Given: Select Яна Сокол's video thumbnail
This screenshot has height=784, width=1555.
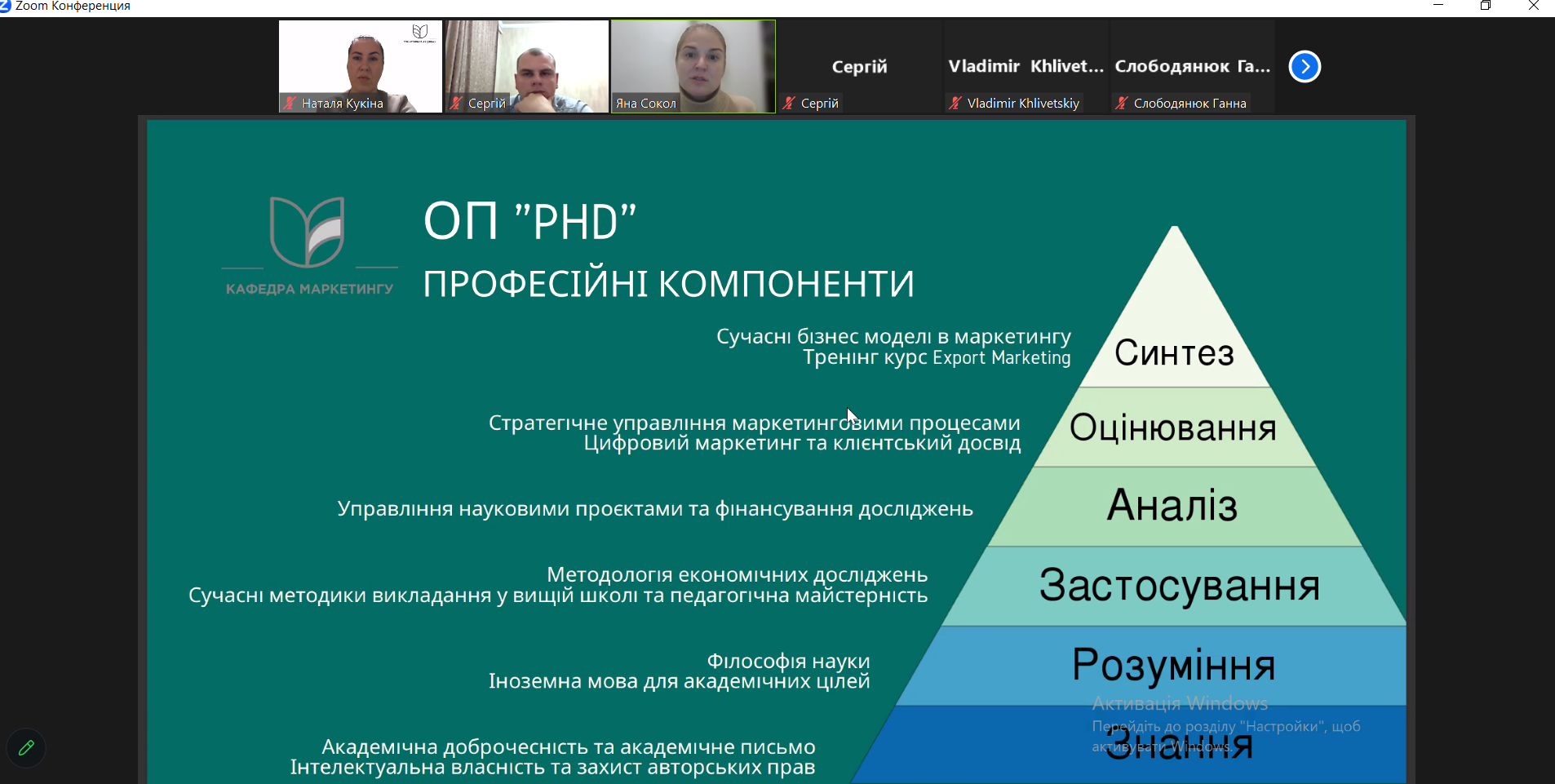Looking at the screenshot, I should point(693,66).
